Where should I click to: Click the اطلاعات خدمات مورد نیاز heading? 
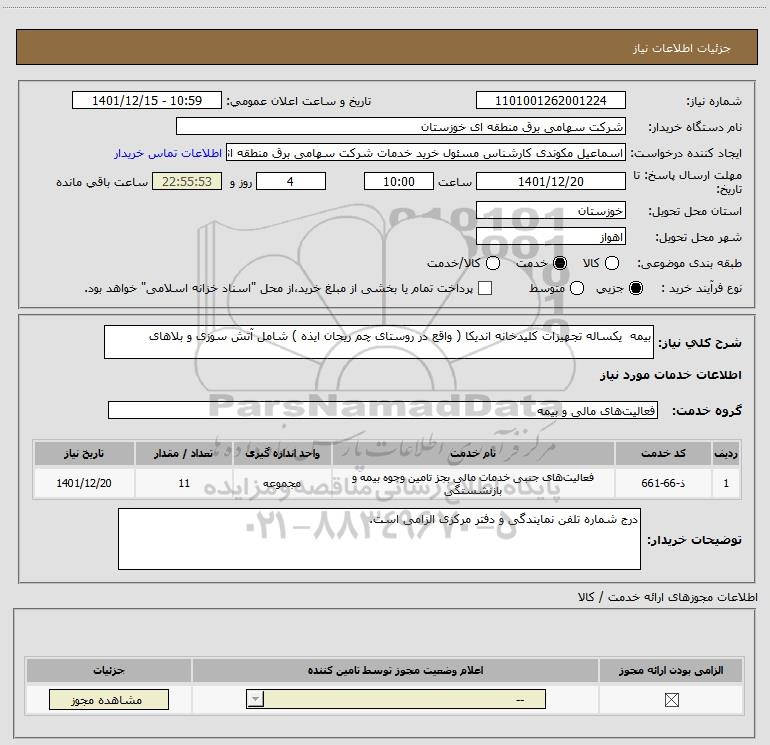coord(670,375)
